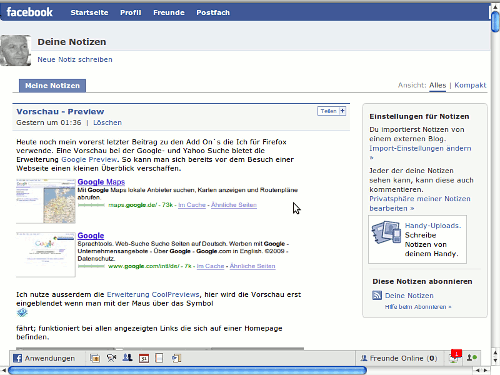Go to Profil in top navigation
This screenshot has width=500, height=375.
131,13
